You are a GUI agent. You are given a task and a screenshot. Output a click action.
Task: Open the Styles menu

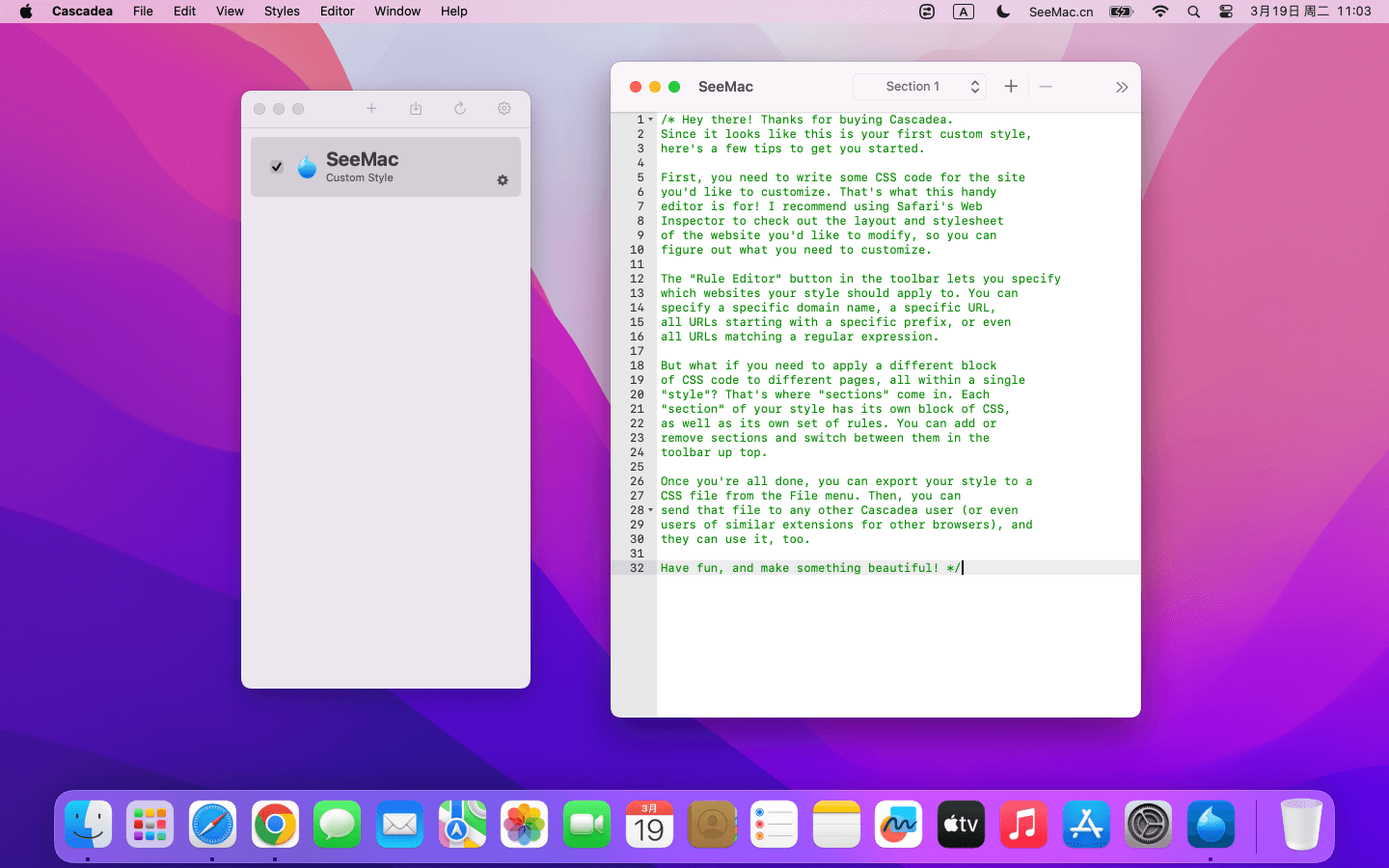click(x=282, y=12)
